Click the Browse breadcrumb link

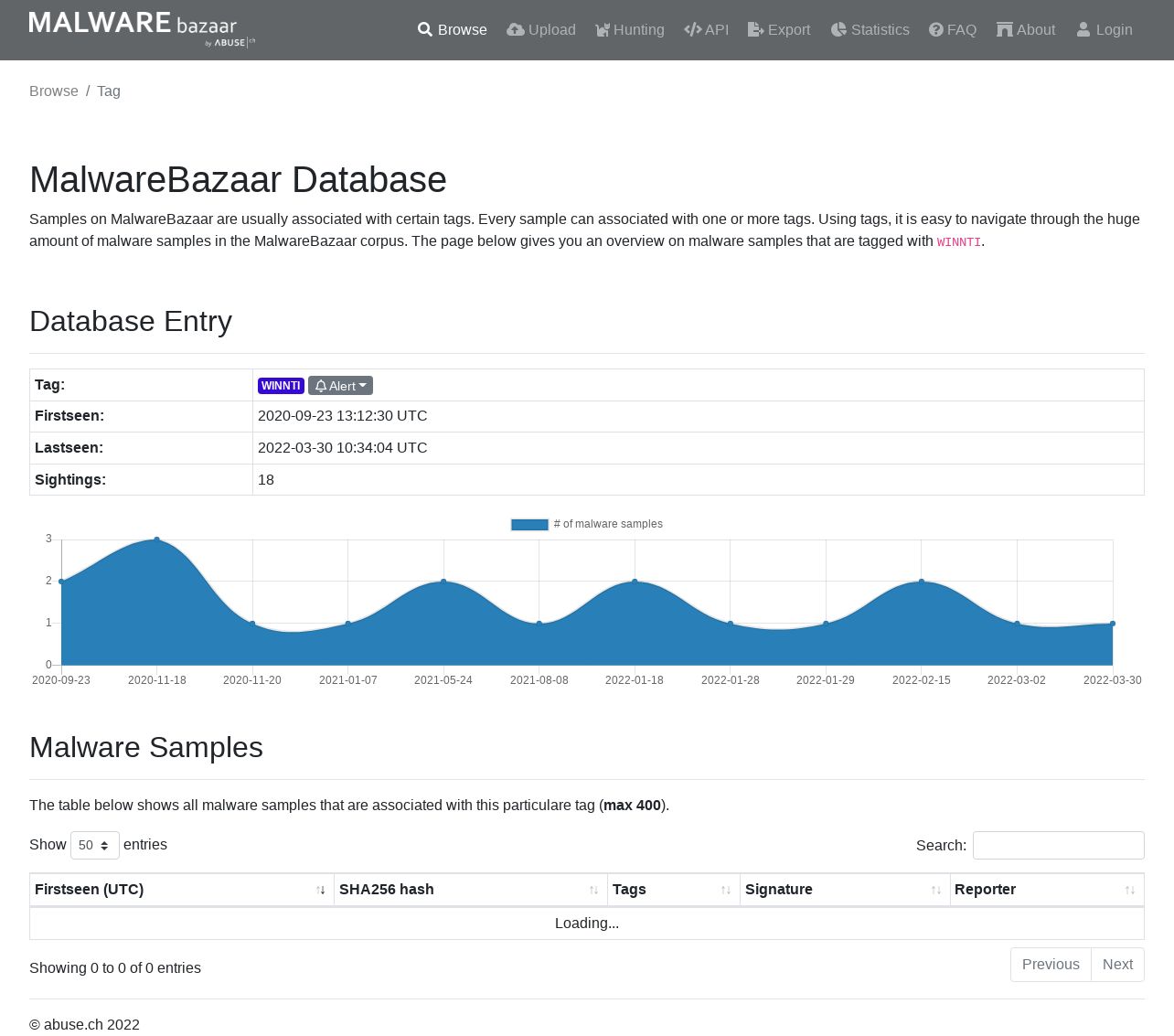pos(54,91)
